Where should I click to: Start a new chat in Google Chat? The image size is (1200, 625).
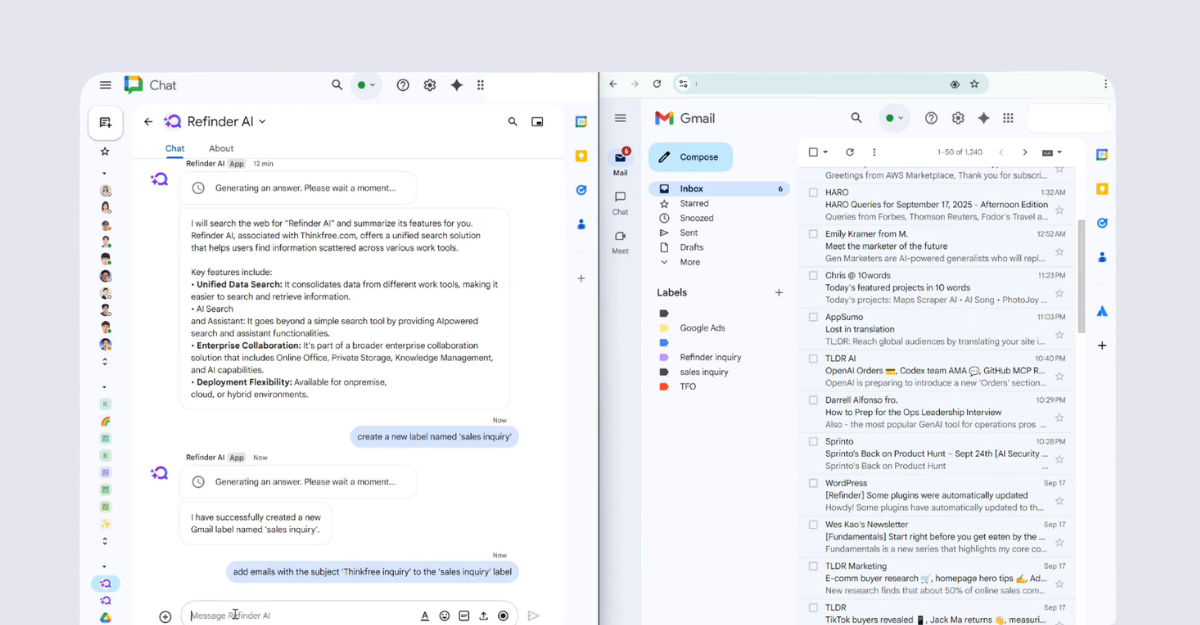pyautogui.click(x=105, y=122)
